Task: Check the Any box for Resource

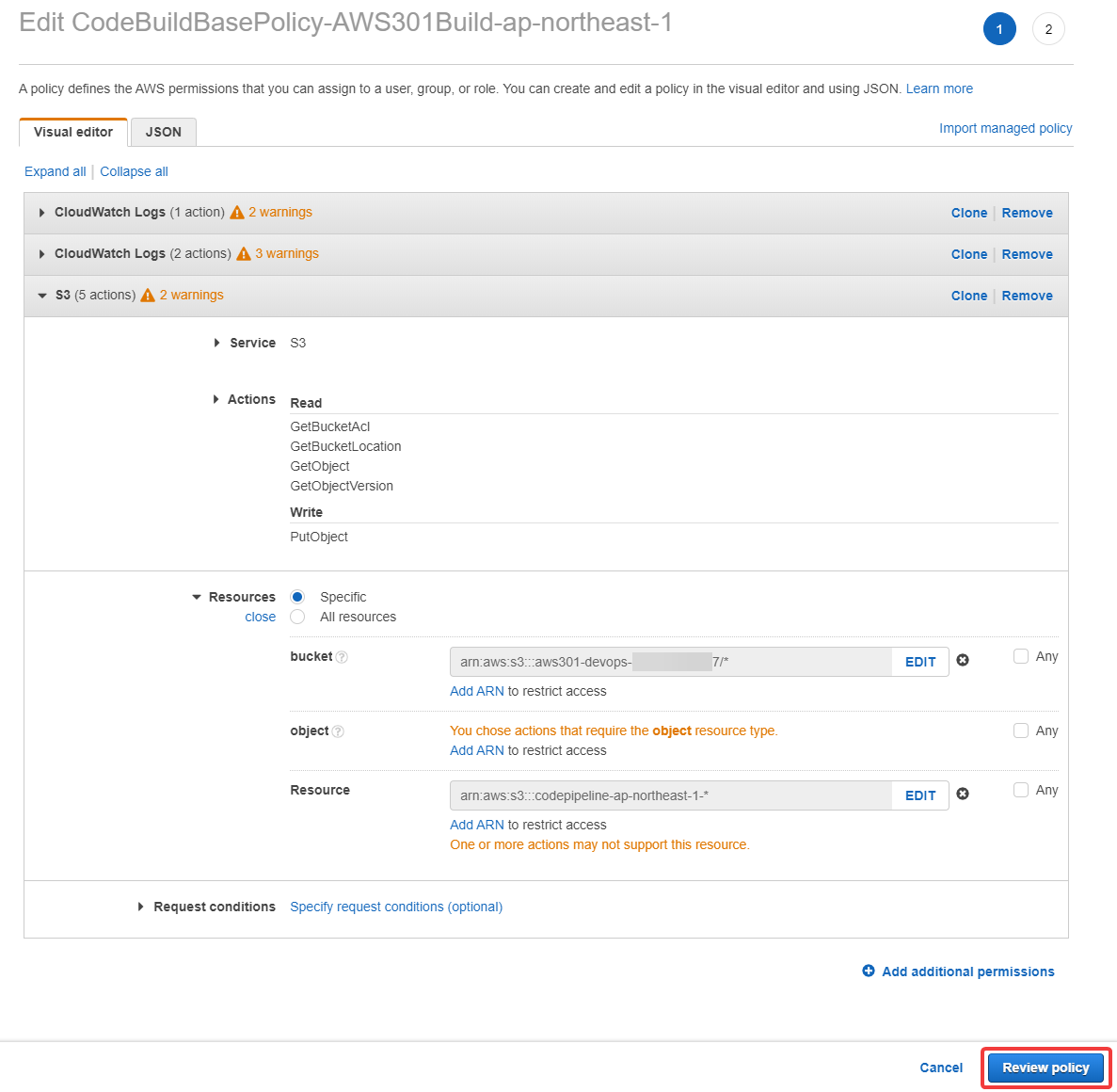Action: (1021, 790)
